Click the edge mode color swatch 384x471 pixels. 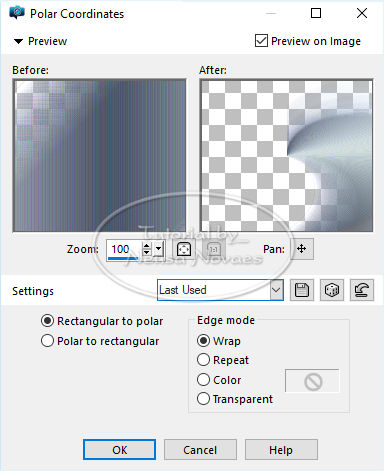(x=312, y=381)
